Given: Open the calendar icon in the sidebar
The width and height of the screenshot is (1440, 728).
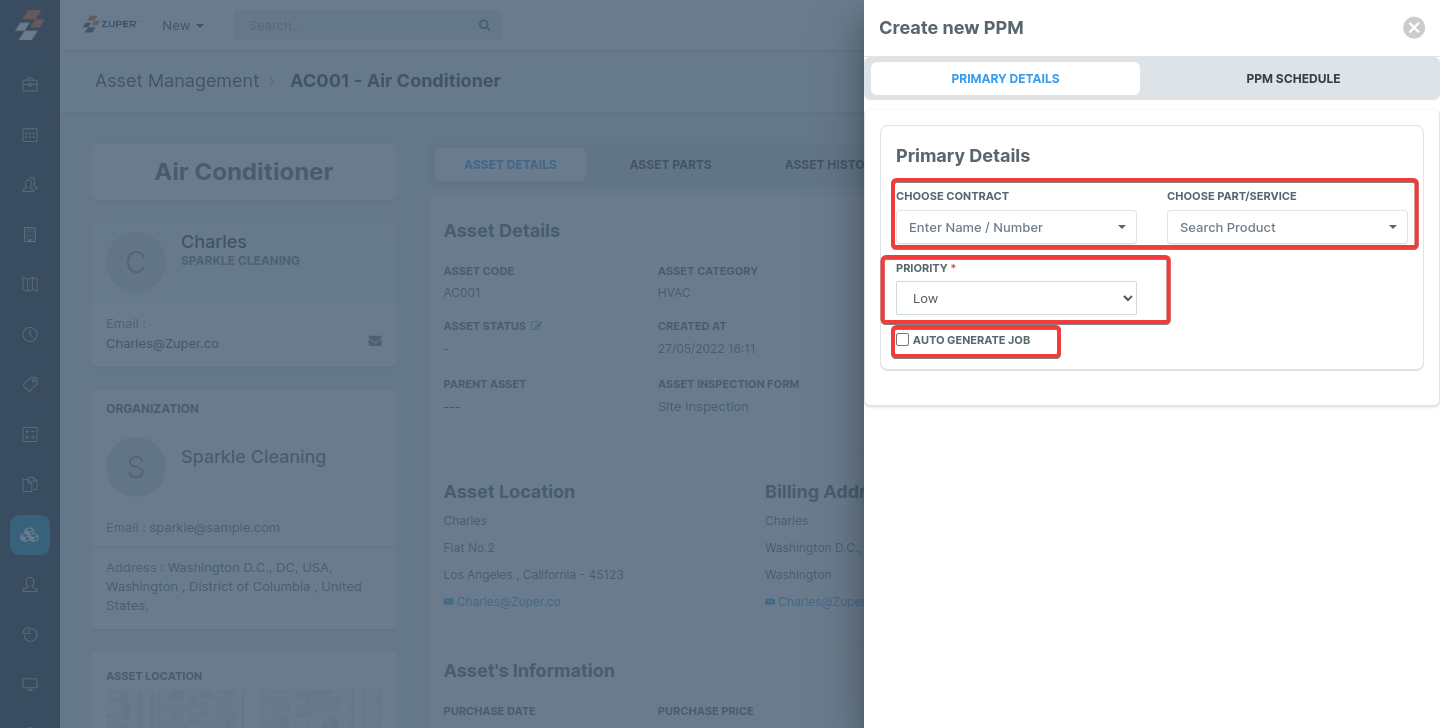Looking at the screenshot, I should tap(30, 135).
